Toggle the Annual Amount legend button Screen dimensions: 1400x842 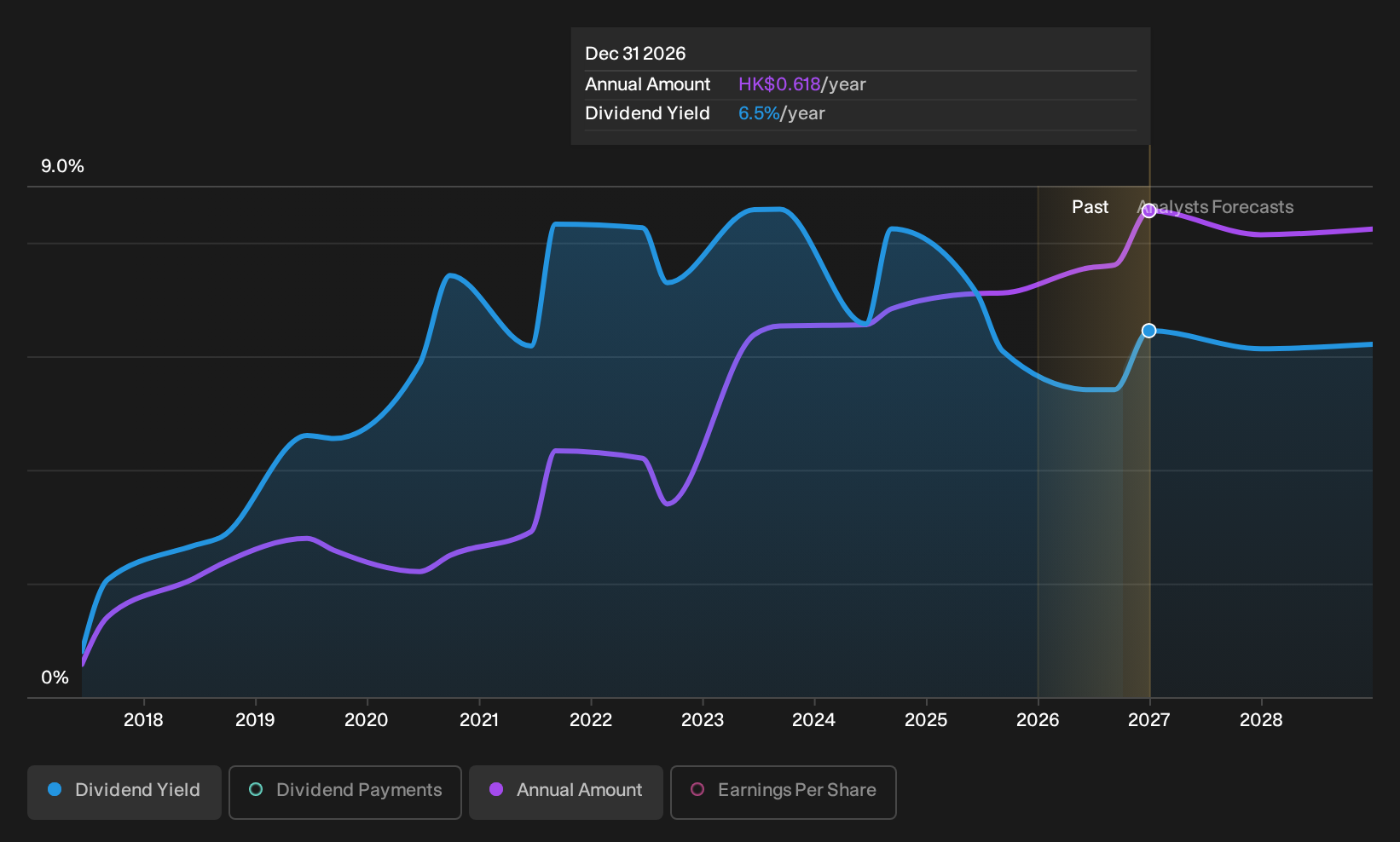point(566,793)
